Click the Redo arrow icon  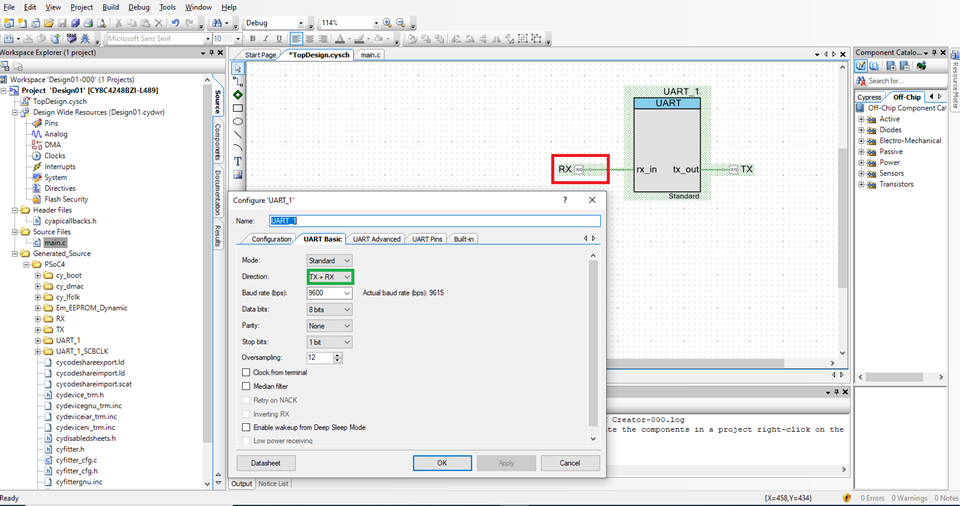click(189, 23)
